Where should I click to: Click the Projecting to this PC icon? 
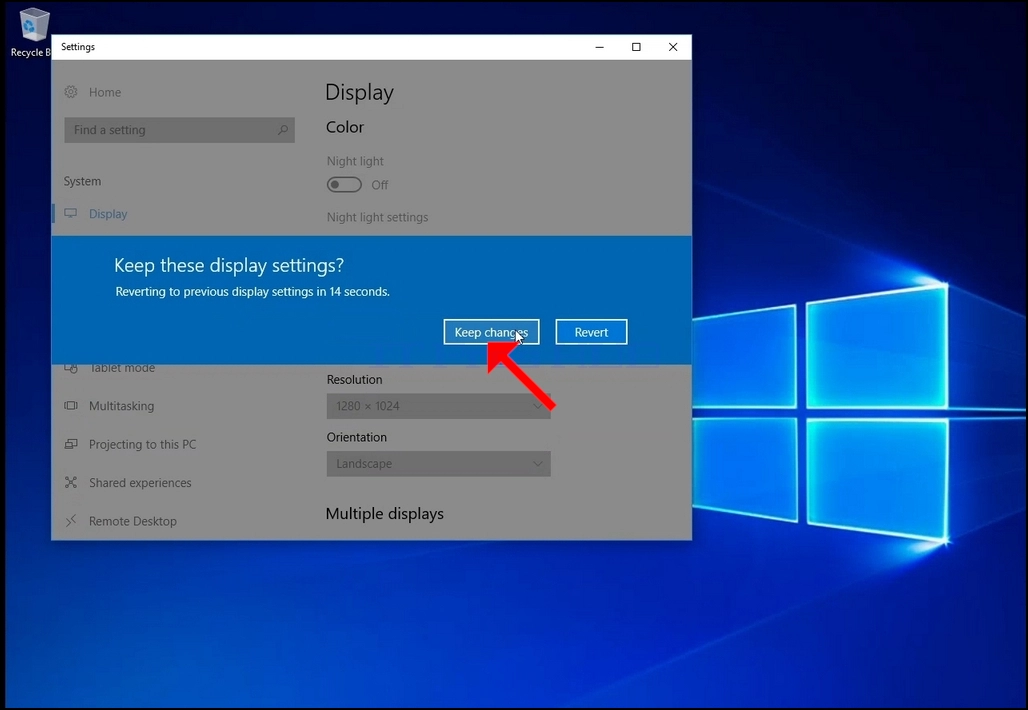[x=71, y=444]
